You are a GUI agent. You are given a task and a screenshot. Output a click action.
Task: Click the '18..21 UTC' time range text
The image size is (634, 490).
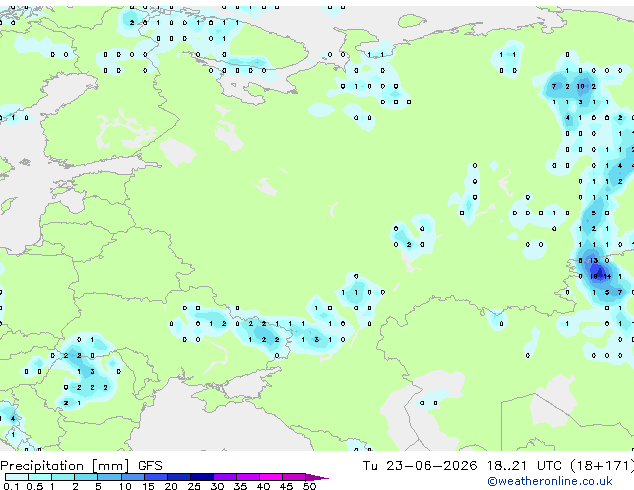524,466
